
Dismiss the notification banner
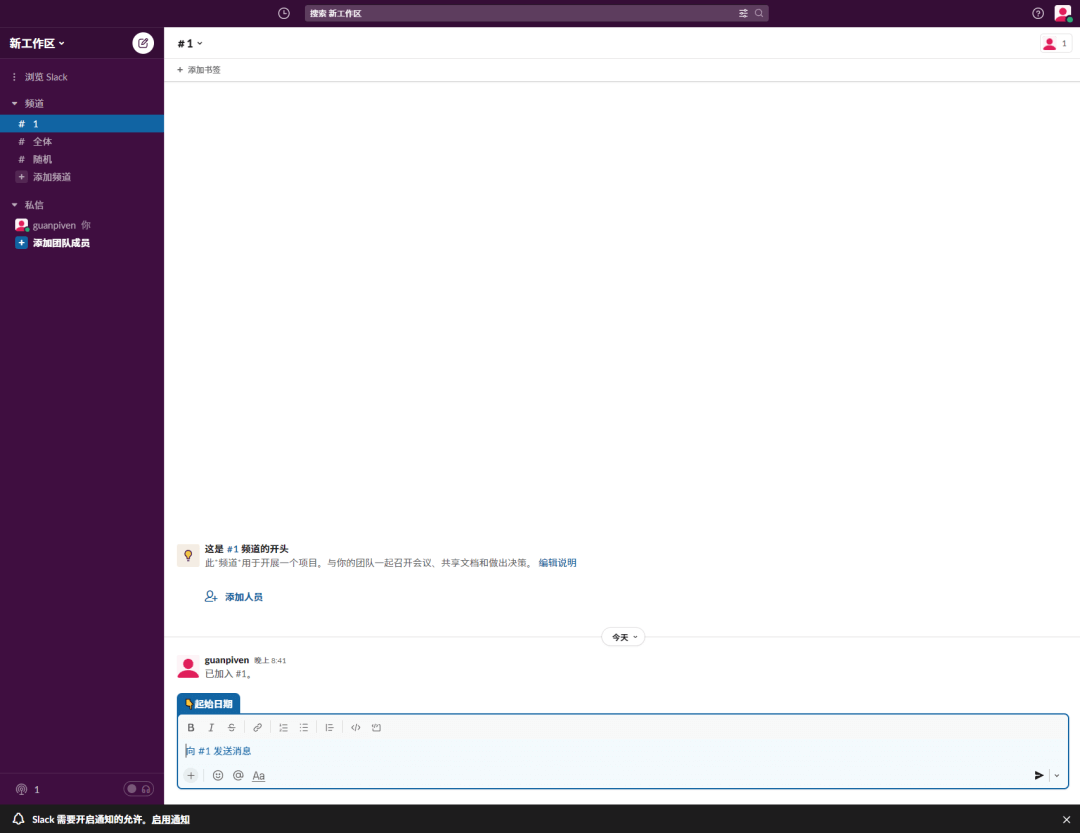(1066, 819)
